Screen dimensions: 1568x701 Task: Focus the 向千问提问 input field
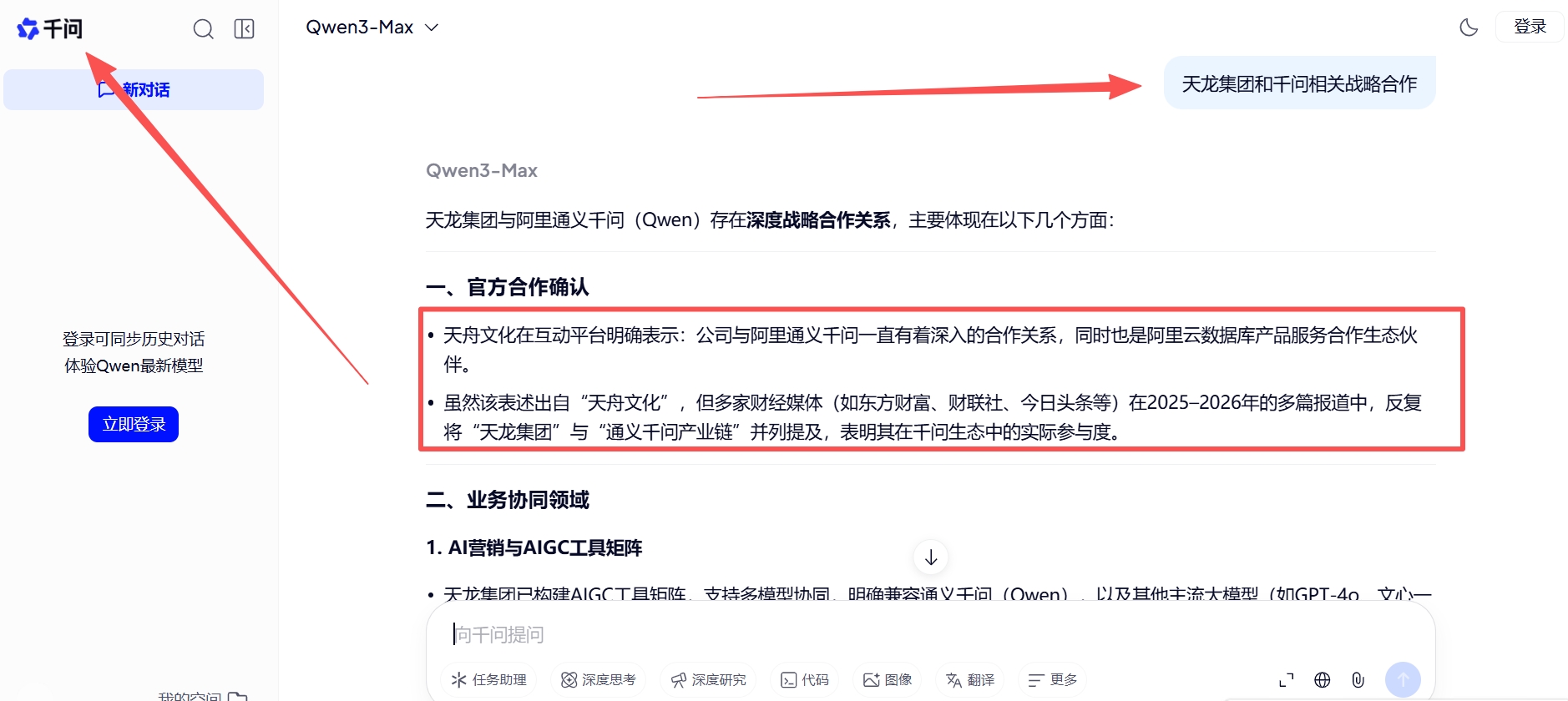[930, 635]
